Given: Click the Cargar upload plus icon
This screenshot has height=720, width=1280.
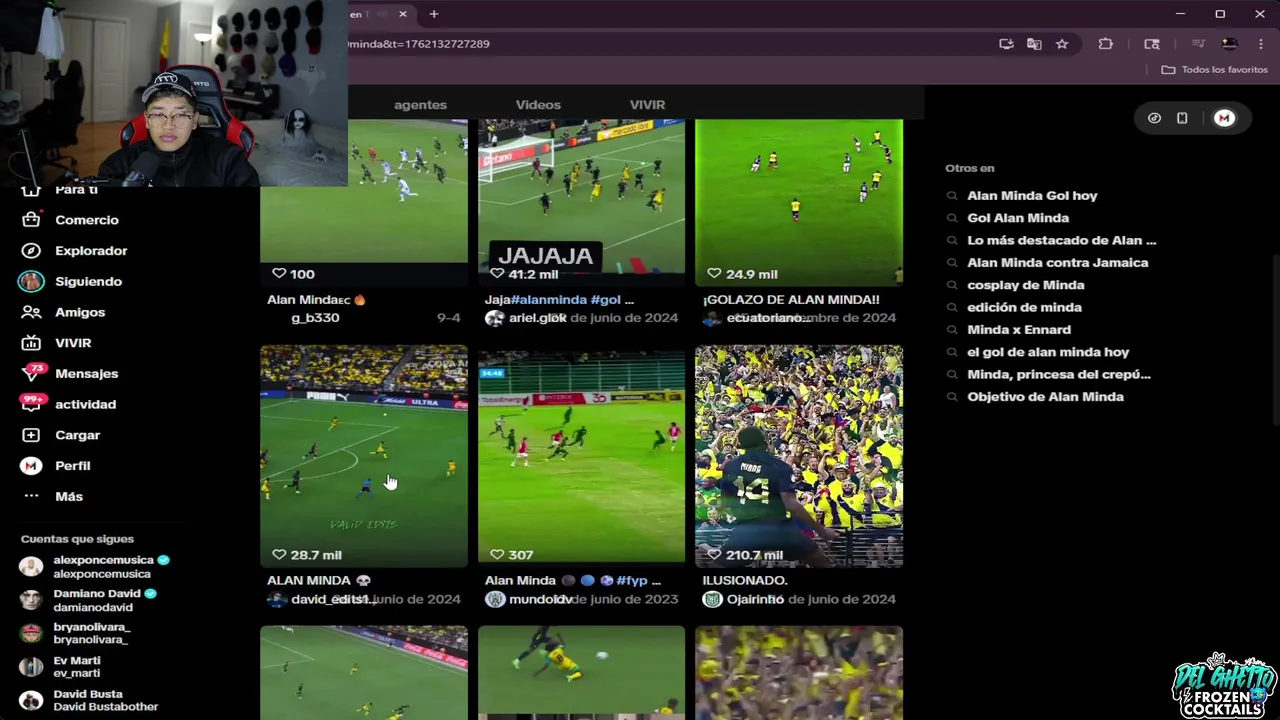Looking at the screenshot, I should (31, 435).
